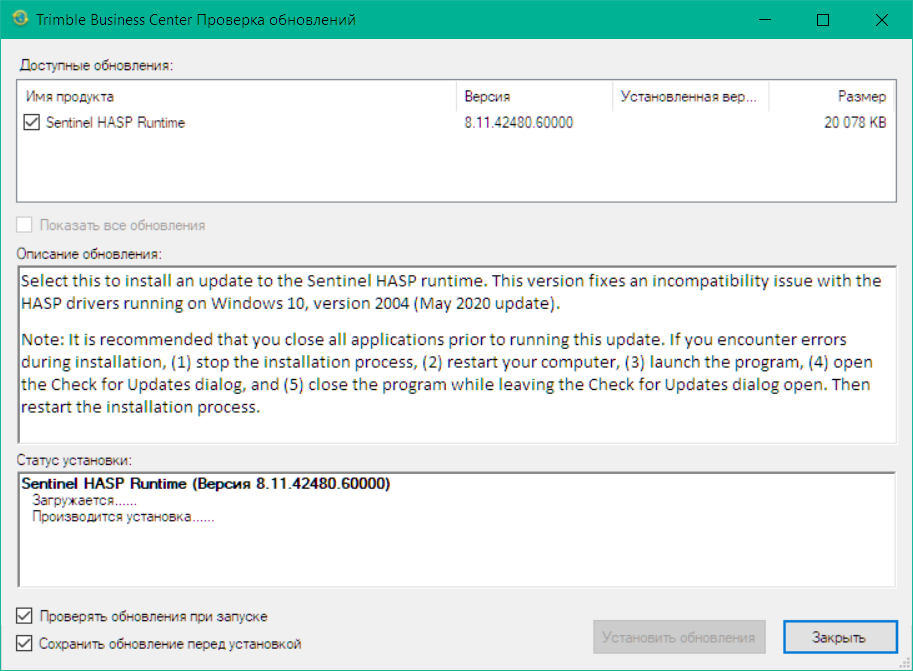Viewport: 913px width, 671px height.
Task: Click inside the update description text box
Action: tap(458, 355)
